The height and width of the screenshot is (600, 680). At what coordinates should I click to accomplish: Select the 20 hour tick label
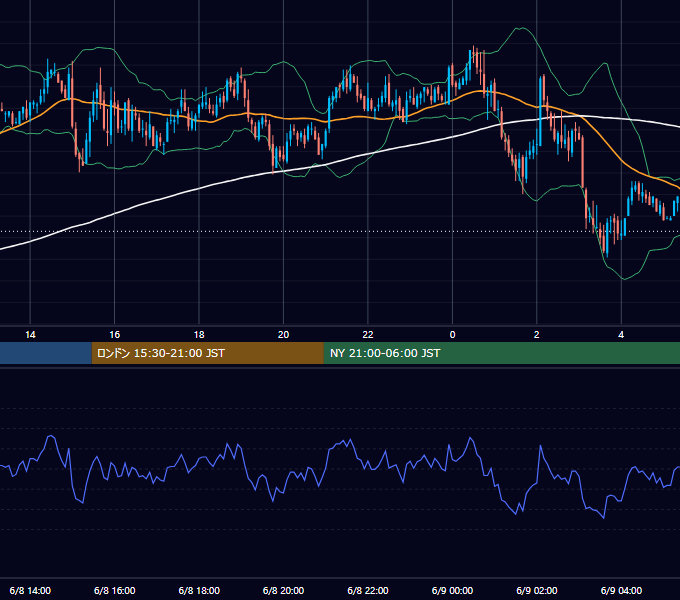point(283,335)
